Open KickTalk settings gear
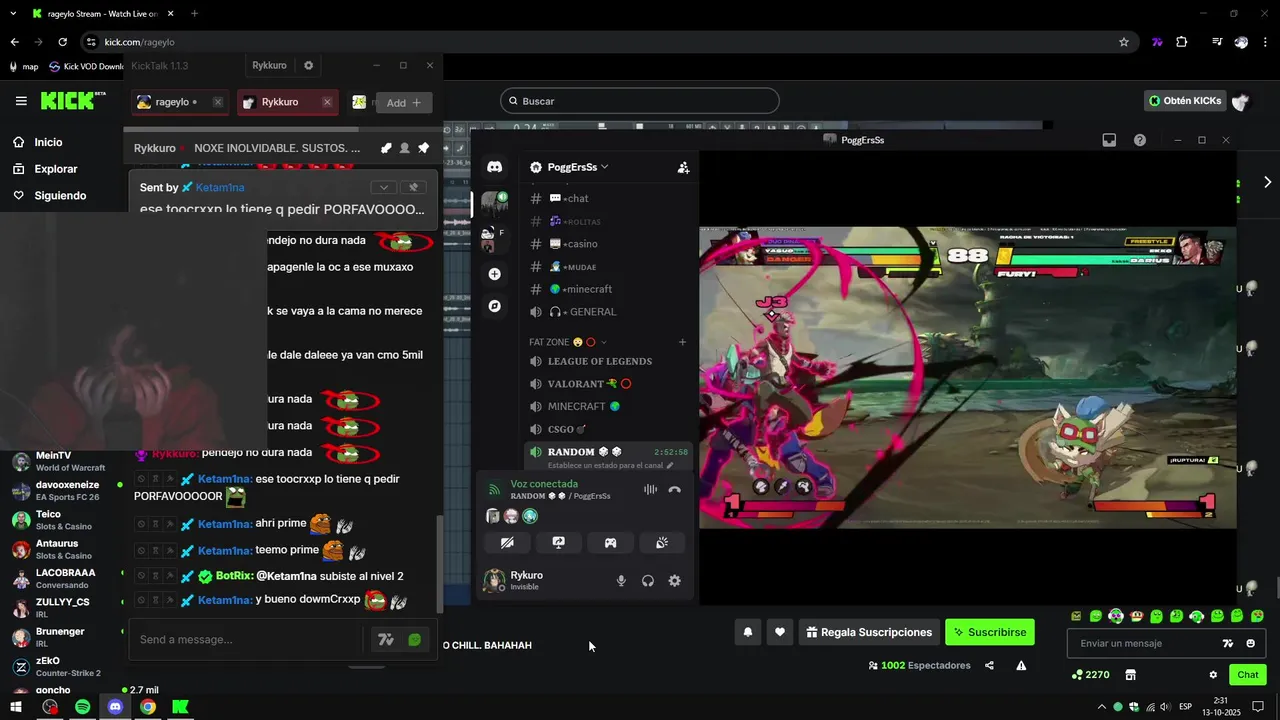Image resolution: width=1280 pixels, height=720 pixels. pos(308,65)
